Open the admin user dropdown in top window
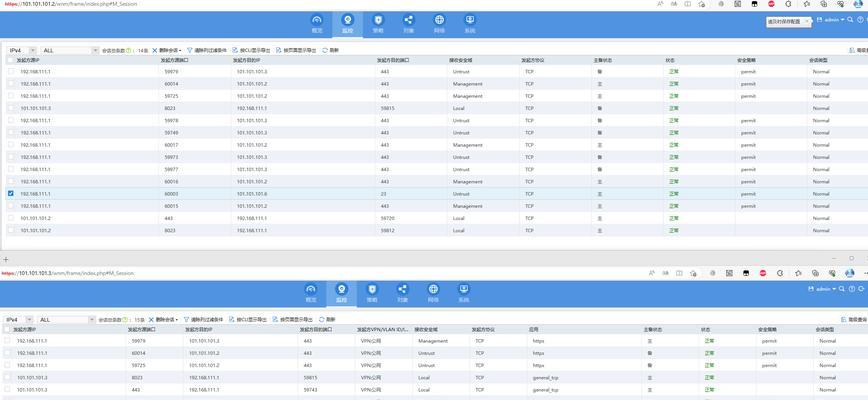Viewport: 868px width, 400px height. (832, 19)
